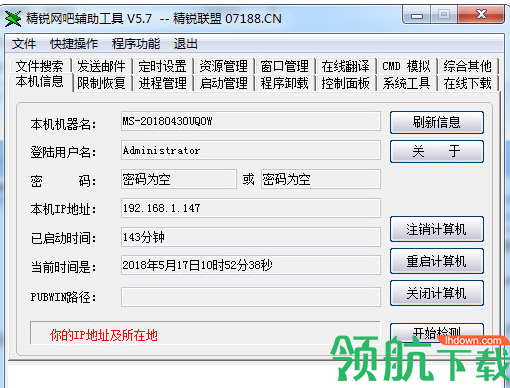This screenshot has width=510, height=388.
Task: Click the 已启动时间 label
Action: [63, 238]
